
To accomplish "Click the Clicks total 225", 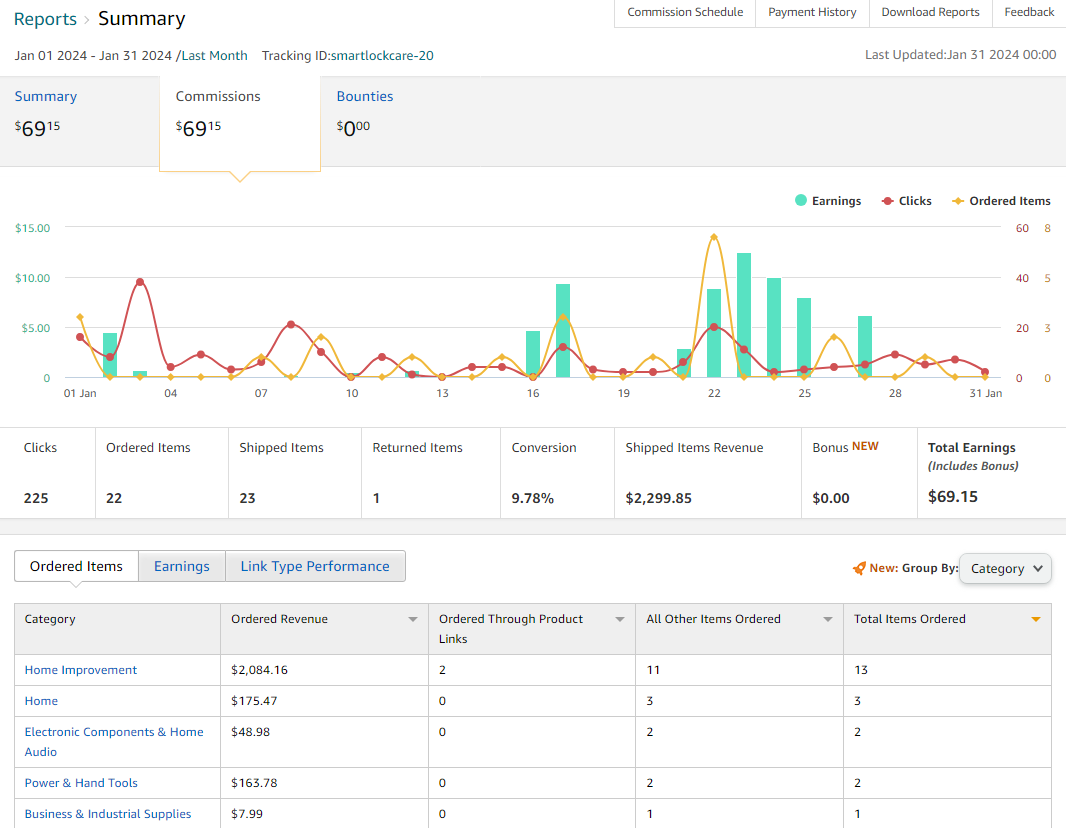I will [36, 498].
